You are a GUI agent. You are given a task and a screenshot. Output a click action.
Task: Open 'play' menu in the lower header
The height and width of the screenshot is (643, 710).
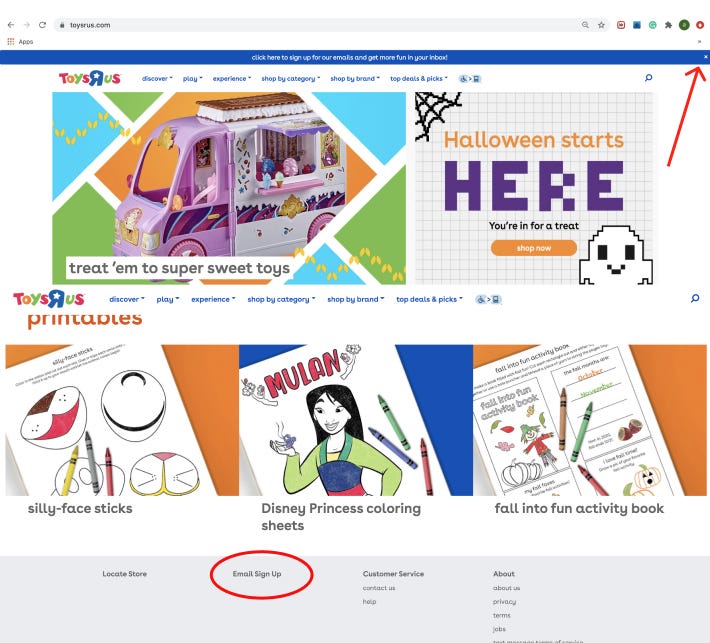pyautogui.click(x=168, y=299)
